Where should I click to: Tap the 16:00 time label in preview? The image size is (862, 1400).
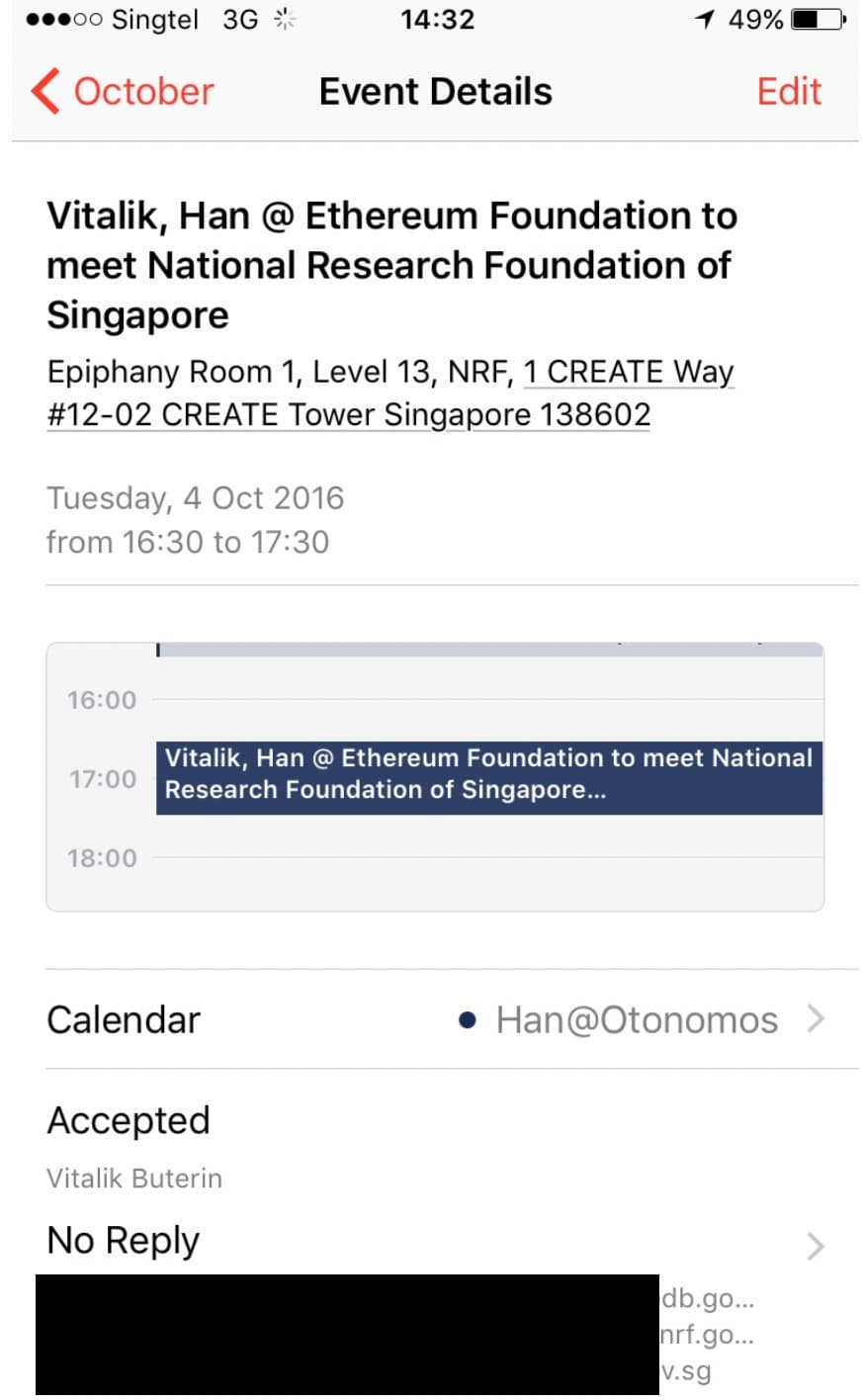[102, 700]
